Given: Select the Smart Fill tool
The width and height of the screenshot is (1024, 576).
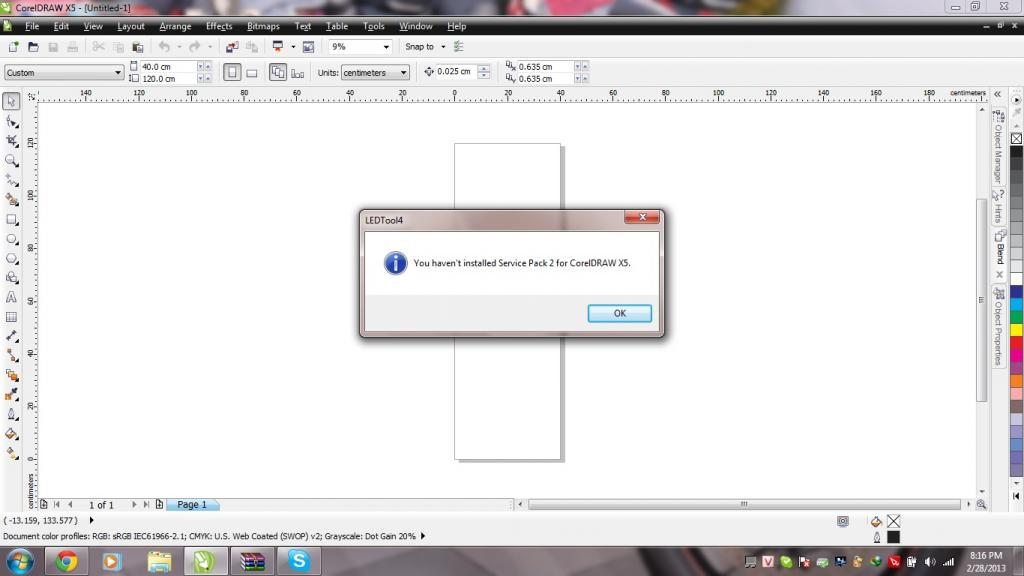Looking at the screenshot, I should pos(11,200).
